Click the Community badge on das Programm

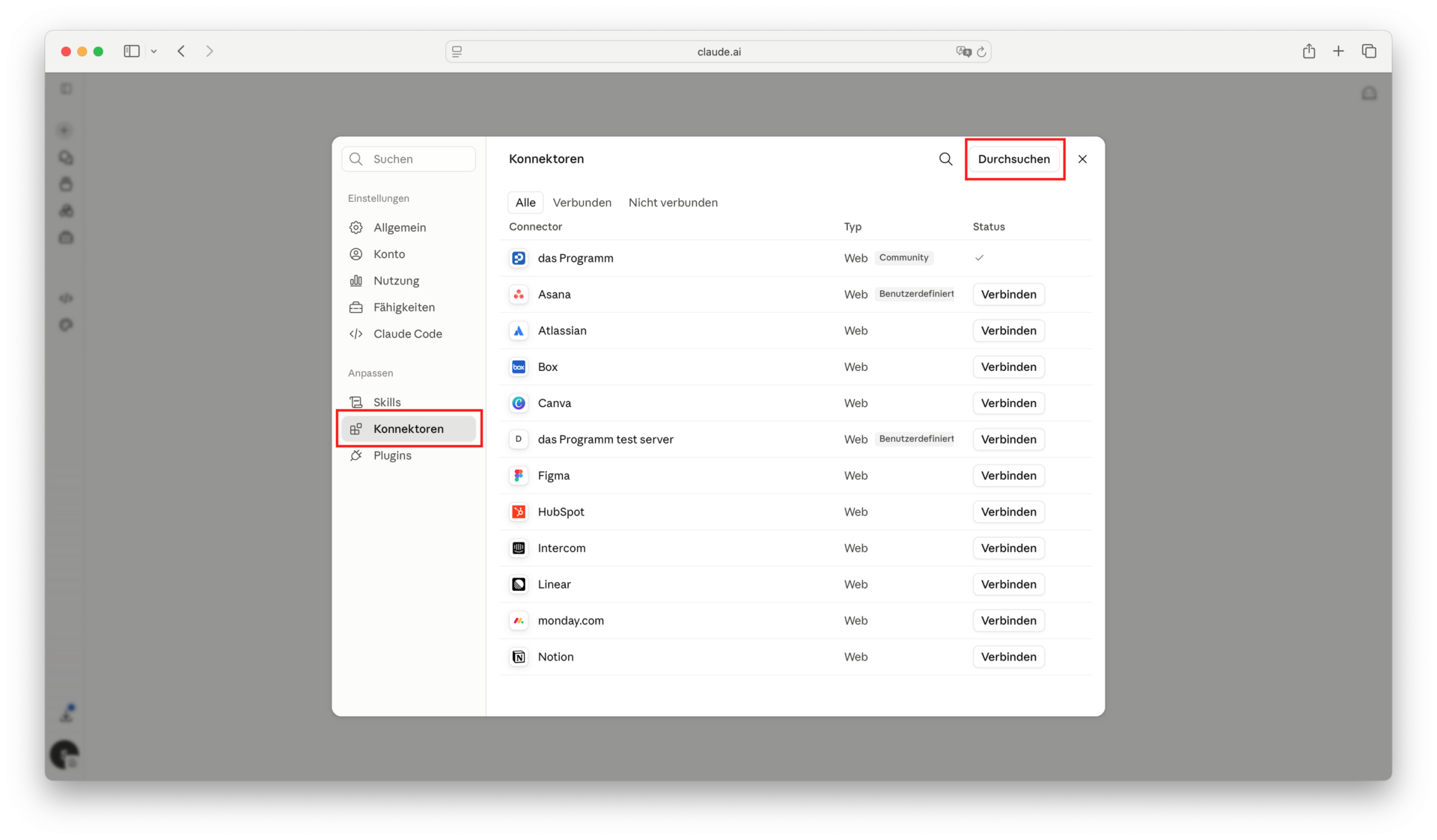coord(904,258)
